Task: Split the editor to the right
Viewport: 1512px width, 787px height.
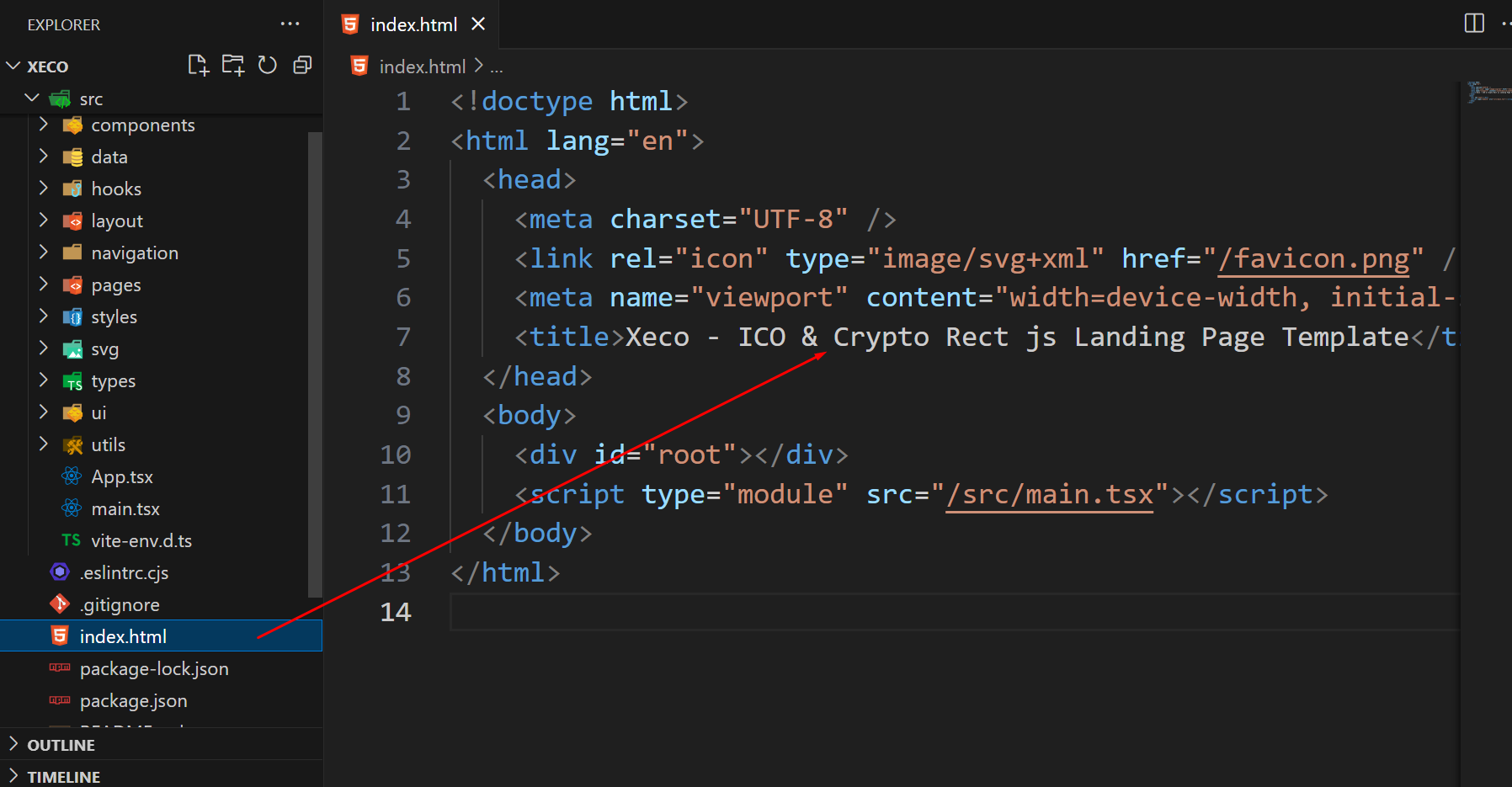Action: tap(1474, 24)
